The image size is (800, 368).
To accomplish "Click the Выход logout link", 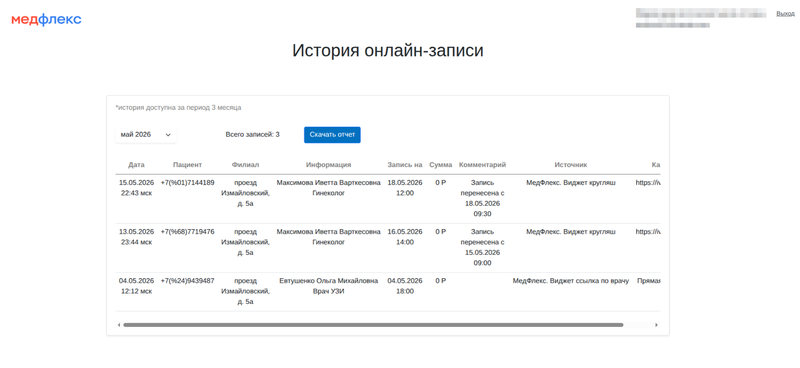I will point(785,14).
